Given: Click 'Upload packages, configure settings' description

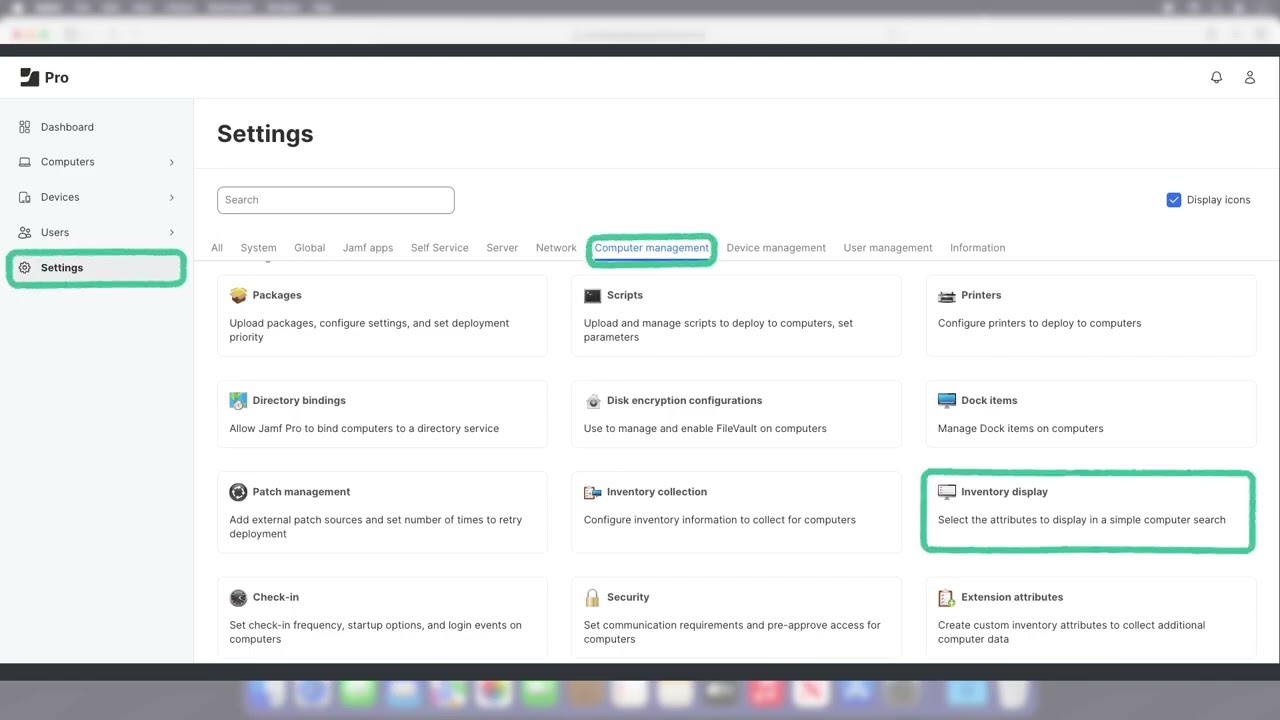Looking at the screenshot, I should pyautogui.click(x=369, y=330).
